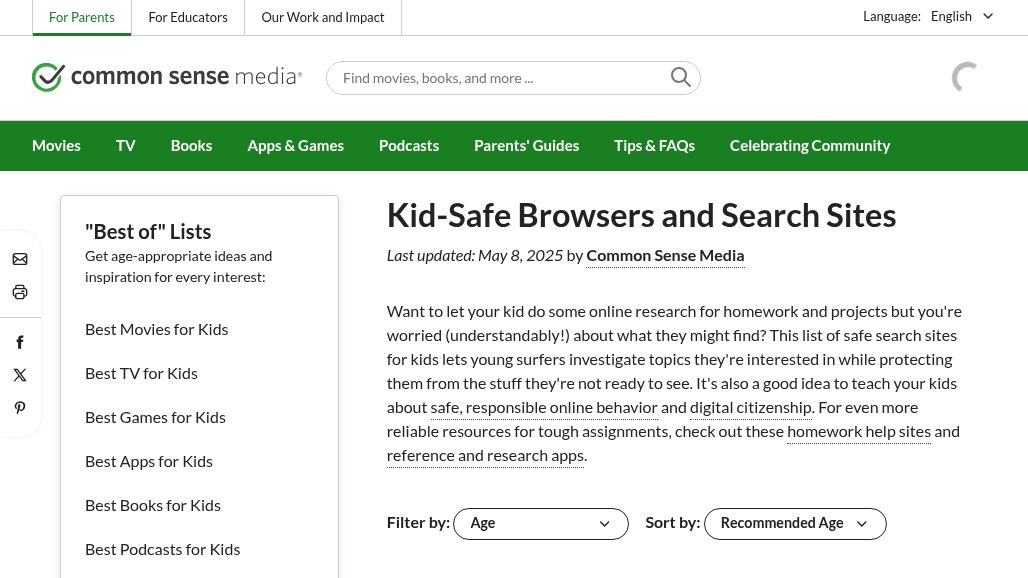Open the Our Work and Impact tab
Image resolution: width=1028 pixels, height=578 pixels.
click(x=323, y=18)
